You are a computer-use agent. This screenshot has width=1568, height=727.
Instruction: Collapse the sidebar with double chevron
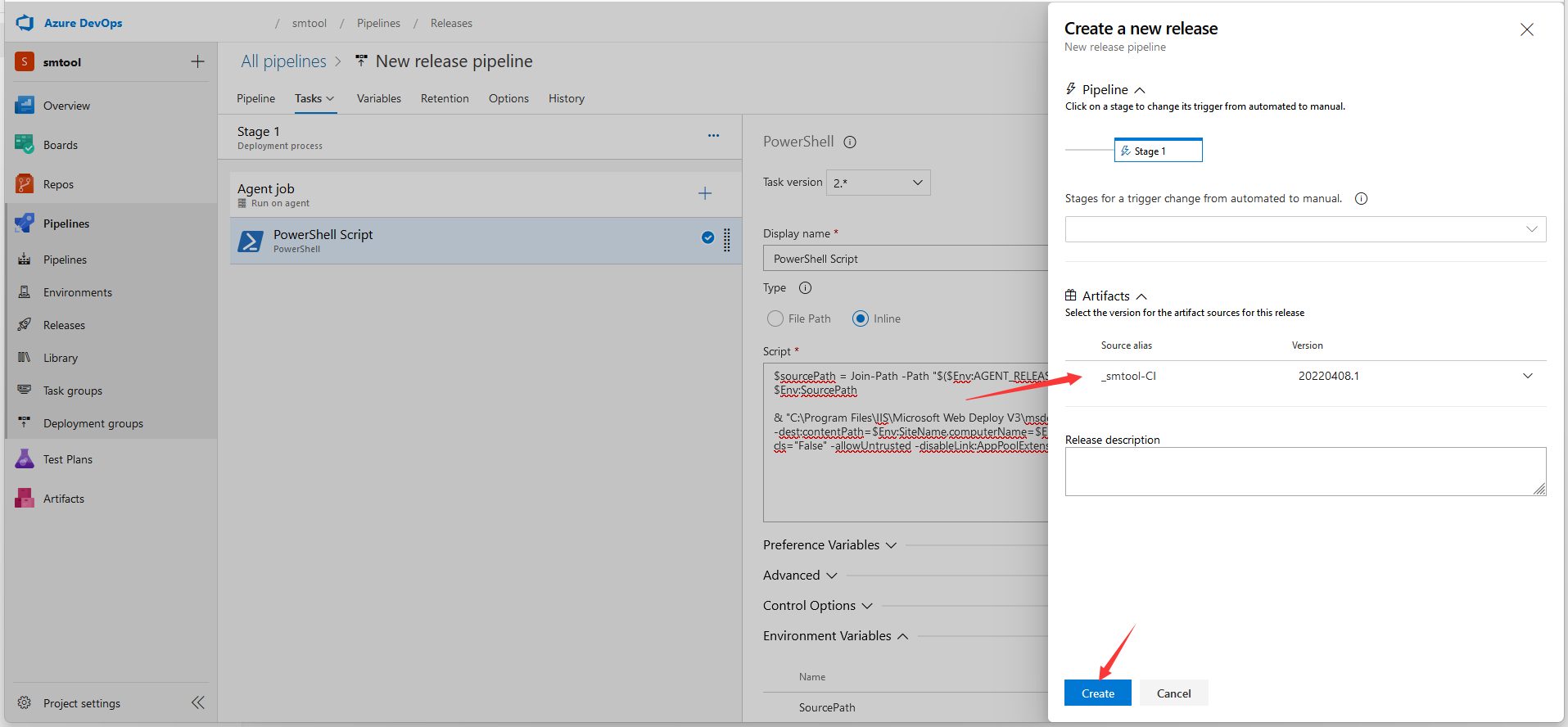point(197,702)
